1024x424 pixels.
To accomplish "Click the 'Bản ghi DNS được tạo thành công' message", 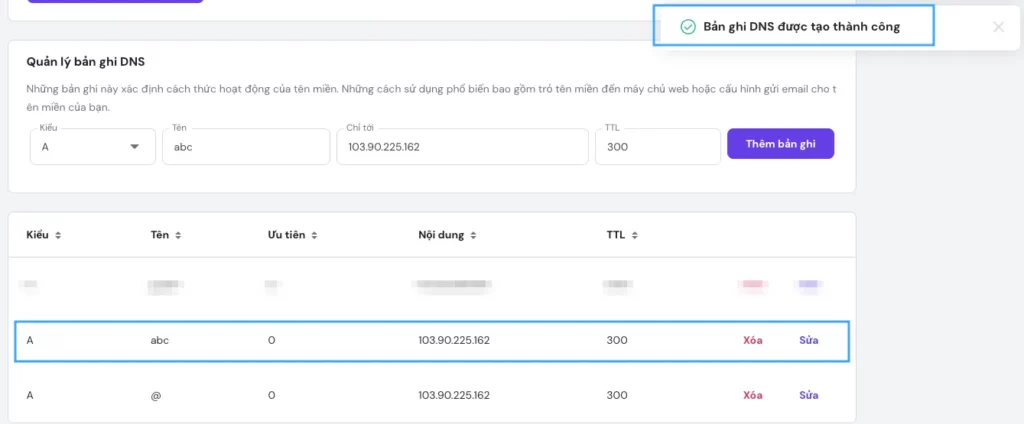I will click(801, 27).
